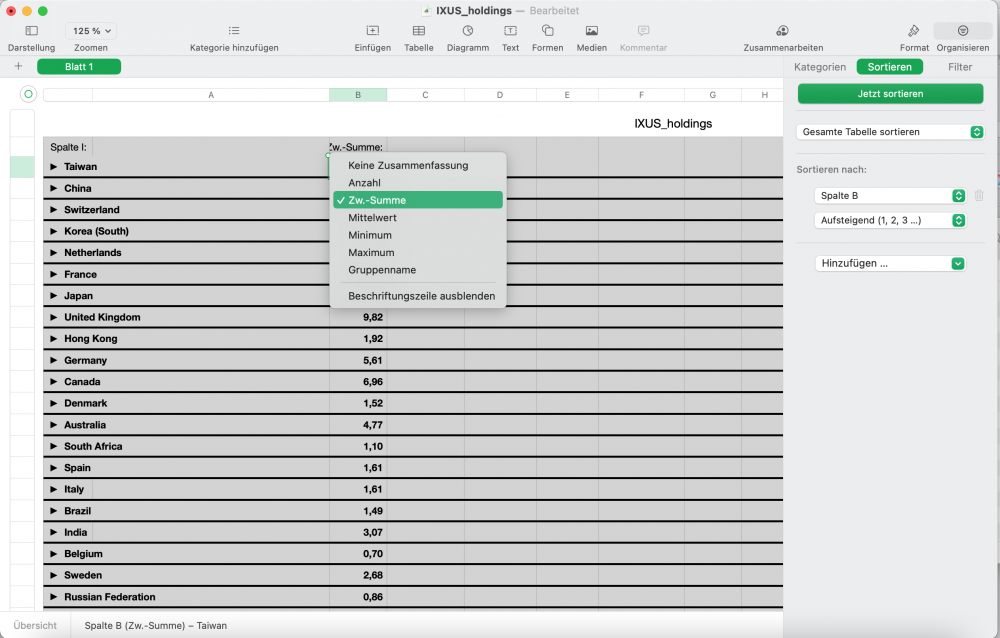The width and height of the screenshot is (1000, 638).
Task: Expand the Taiwan group row
Action: (x=54, y=167)
